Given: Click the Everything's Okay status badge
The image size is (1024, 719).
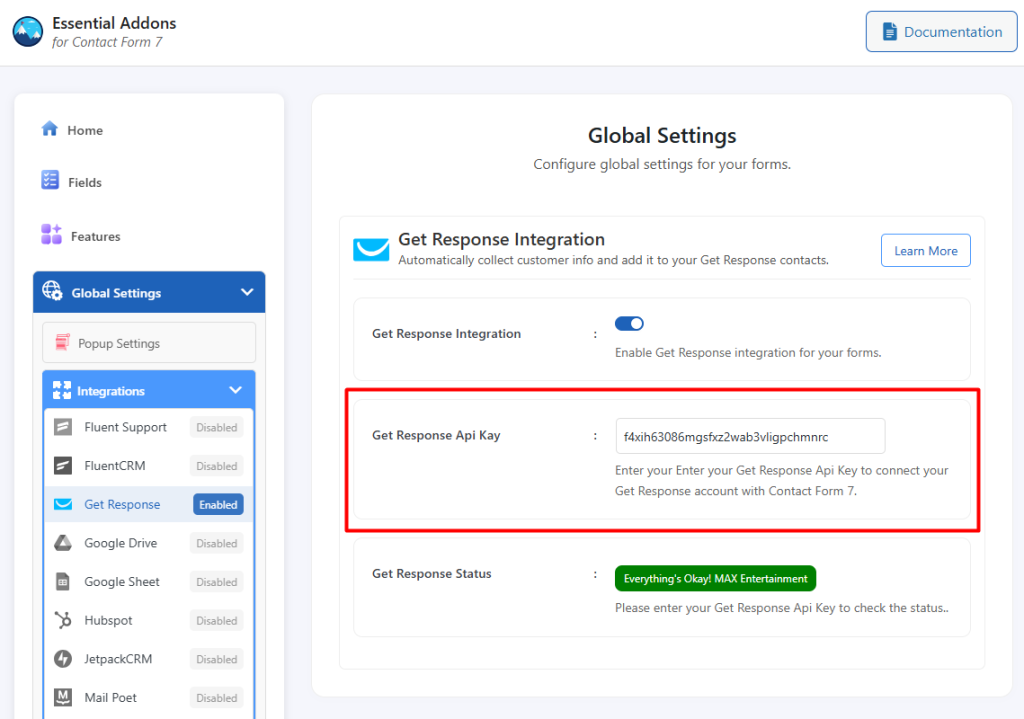Looking at the screenshot, I should coord(715,578).
